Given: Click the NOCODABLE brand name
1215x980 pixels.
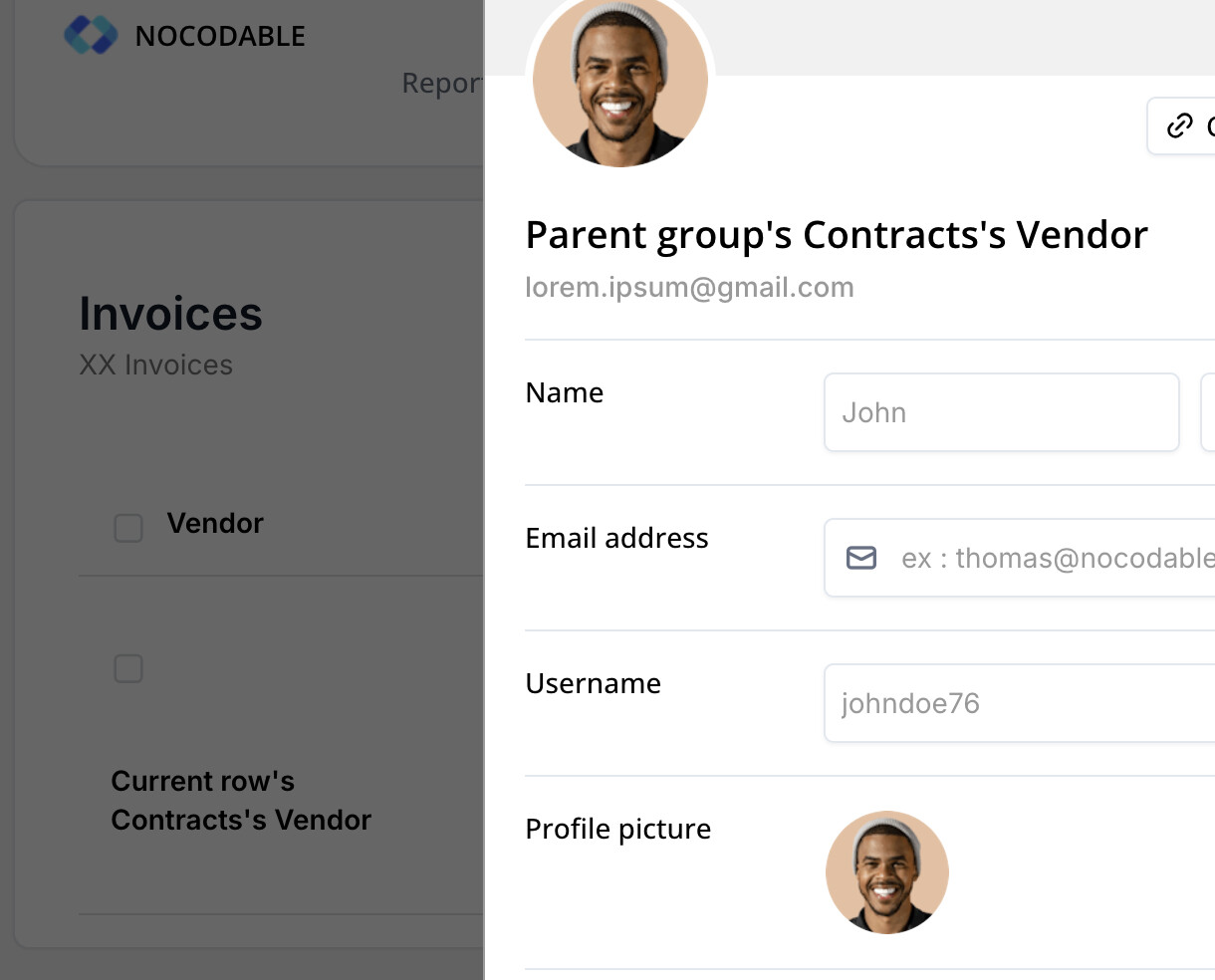Looking at the screenshot, I should (x=220, y=37).
